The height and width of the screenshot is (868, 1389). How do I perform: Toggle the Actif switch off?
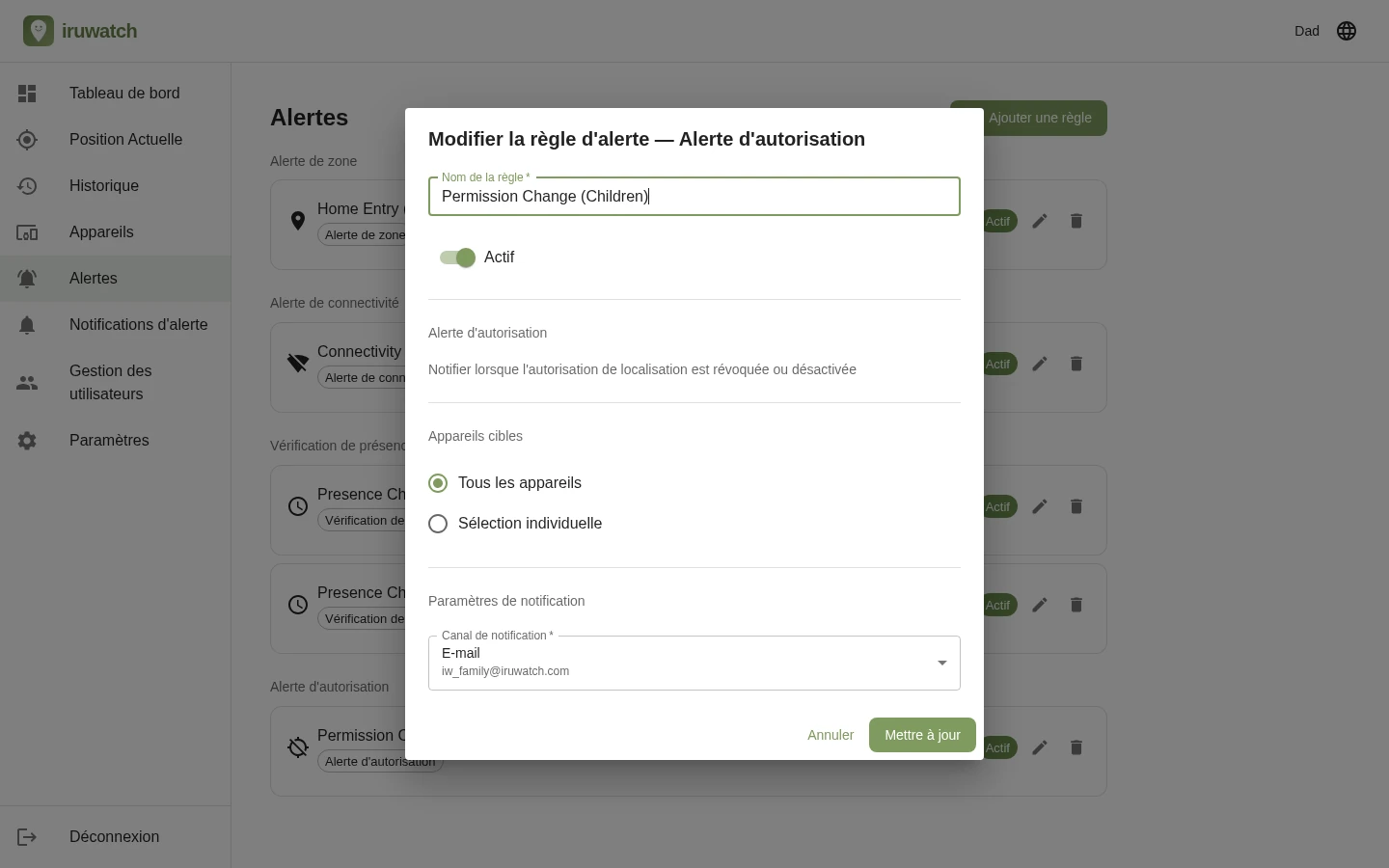pyautogui.click(x=457, y=258)
